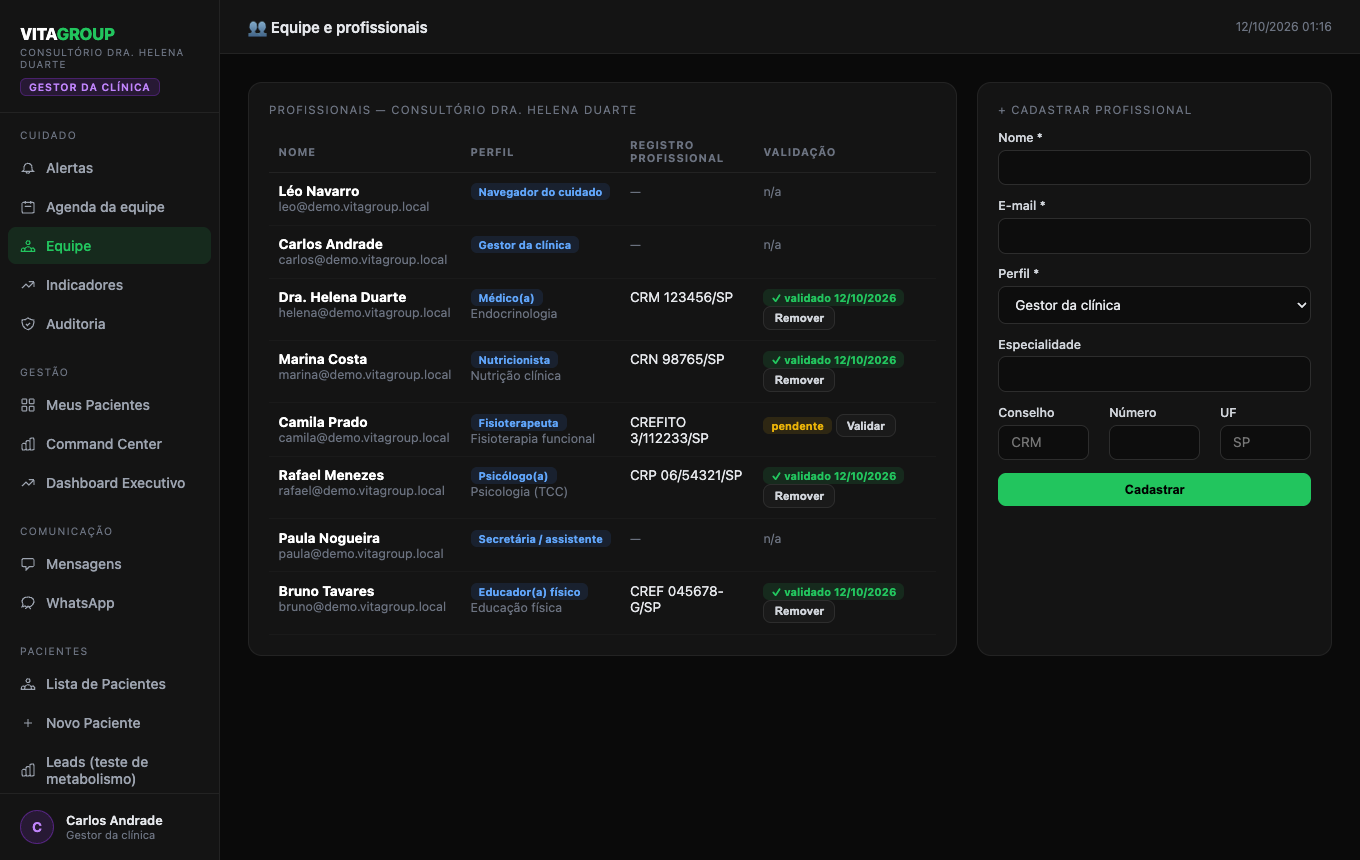Click the Meus Pacientes grid icon
The width and height of the screenshot is (1360, 860).
click(x=28, y=405)
